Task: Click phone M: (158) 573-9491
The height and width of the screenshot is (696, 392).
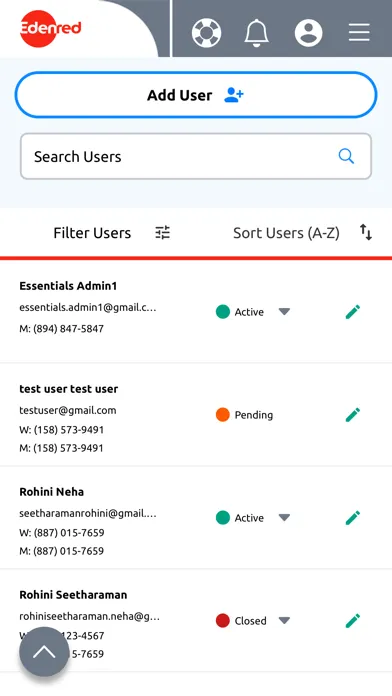Action: 61,448
